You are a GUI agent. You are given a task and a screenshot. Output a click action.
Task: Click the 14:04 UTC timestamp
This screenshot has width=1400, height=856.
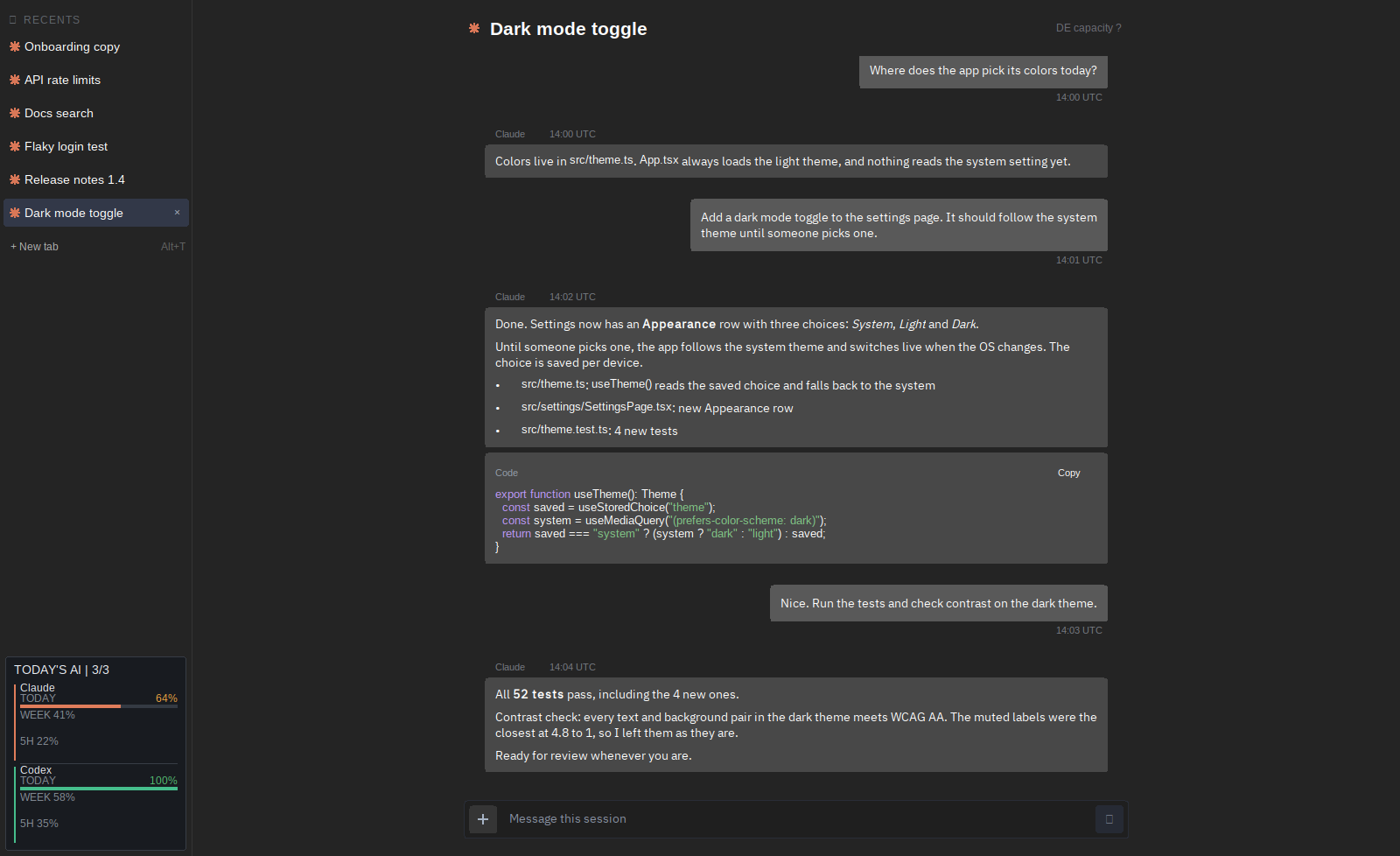(572, 667)
